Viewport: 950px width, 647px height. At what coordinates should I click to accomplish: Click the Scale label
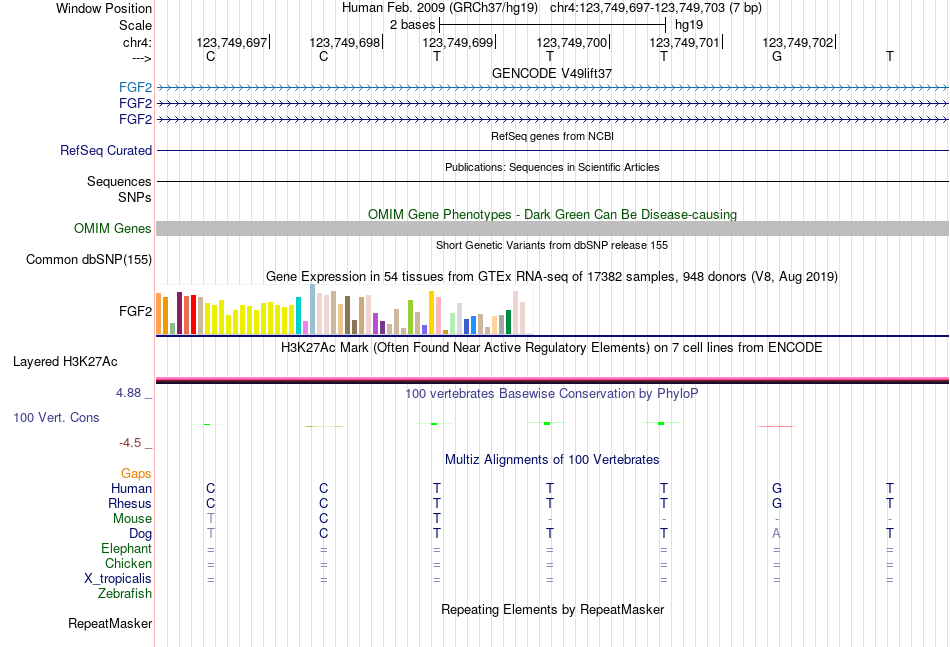pos(135,25)
